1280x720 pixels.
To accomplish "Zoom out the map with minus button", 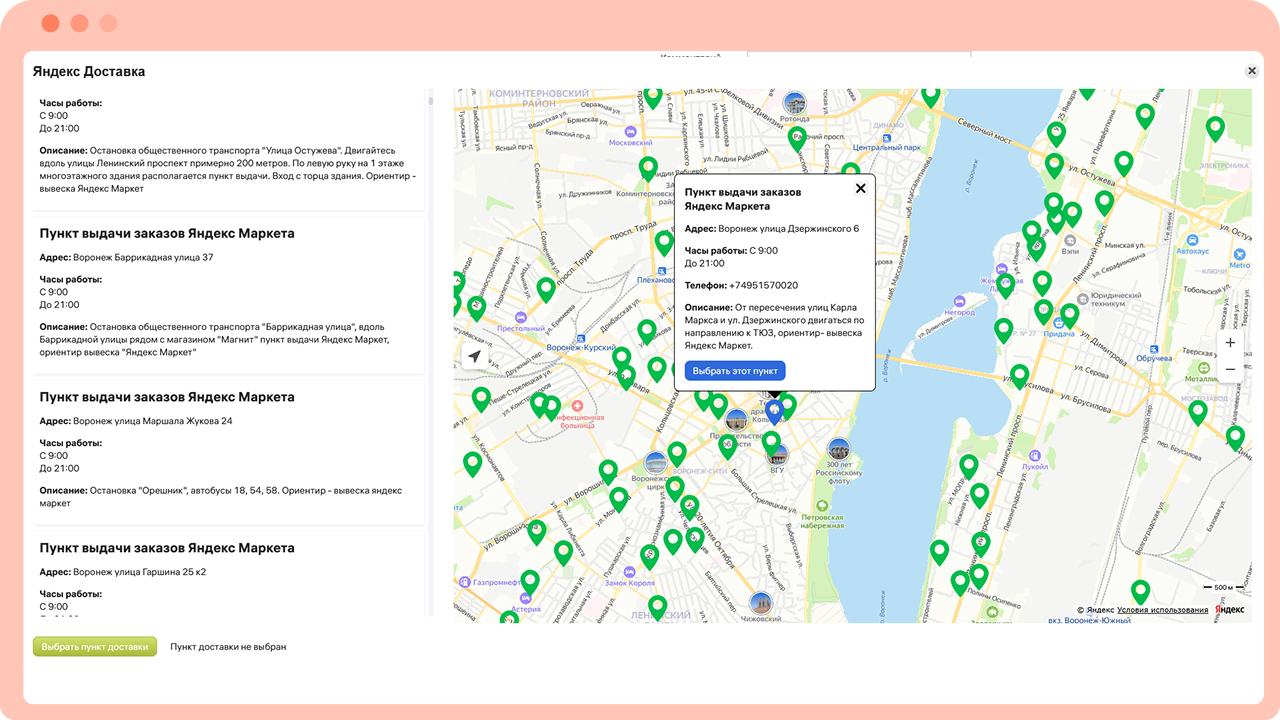I will click(1230, 369).
